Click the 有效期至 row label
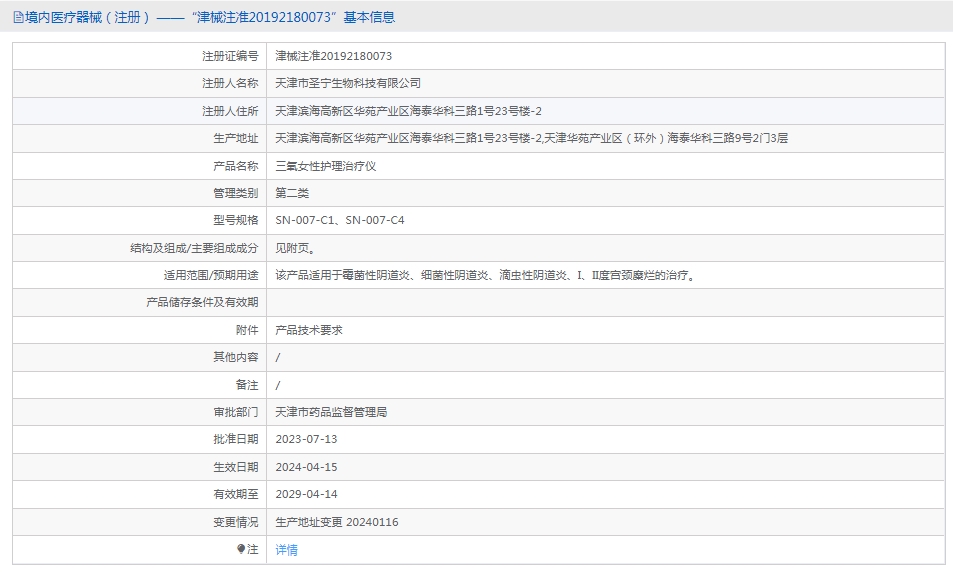This screenshot has width=953, height=572. coord(236,494)
